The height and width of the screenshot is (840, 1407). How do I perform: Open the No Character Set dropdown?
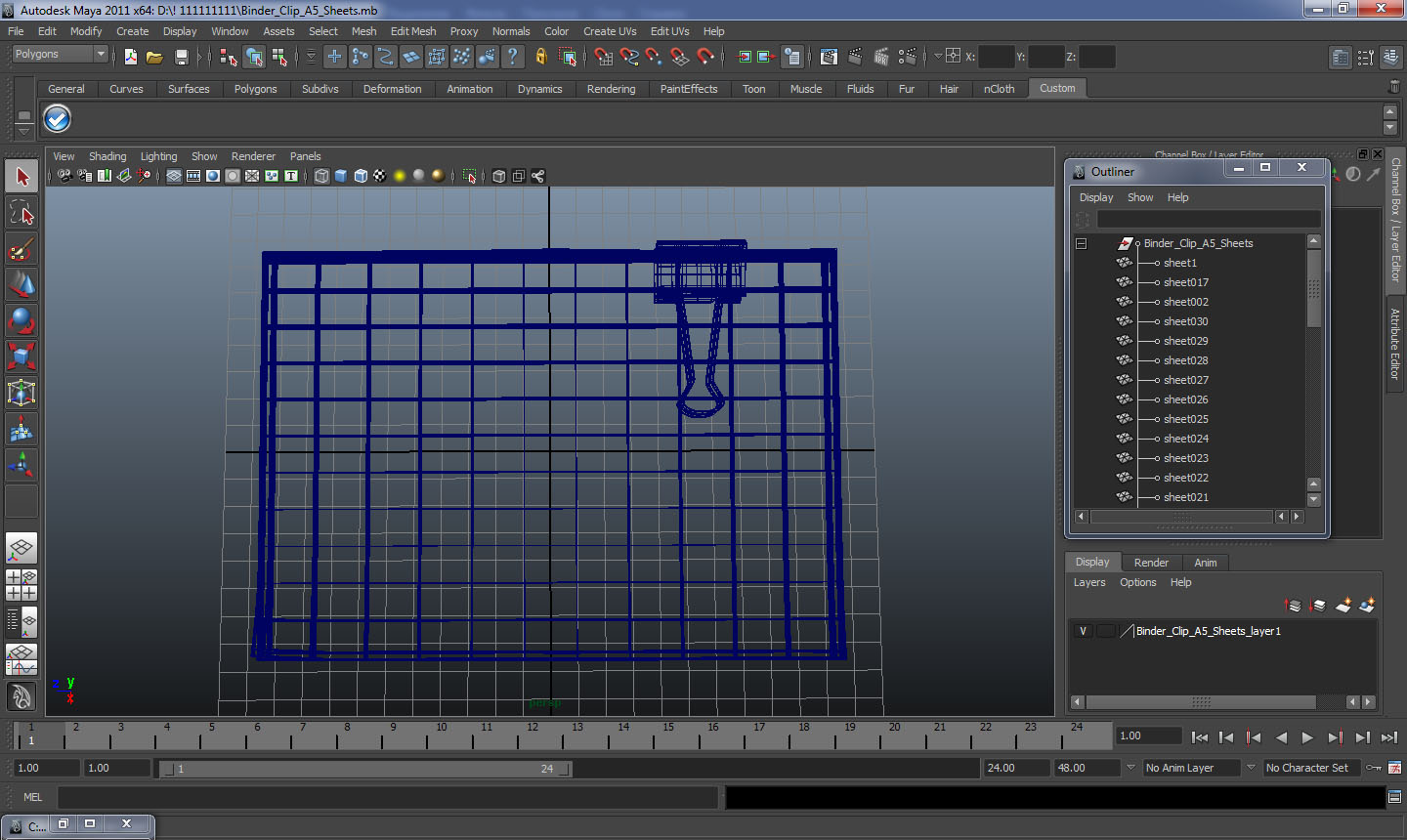click(1311, 768)
